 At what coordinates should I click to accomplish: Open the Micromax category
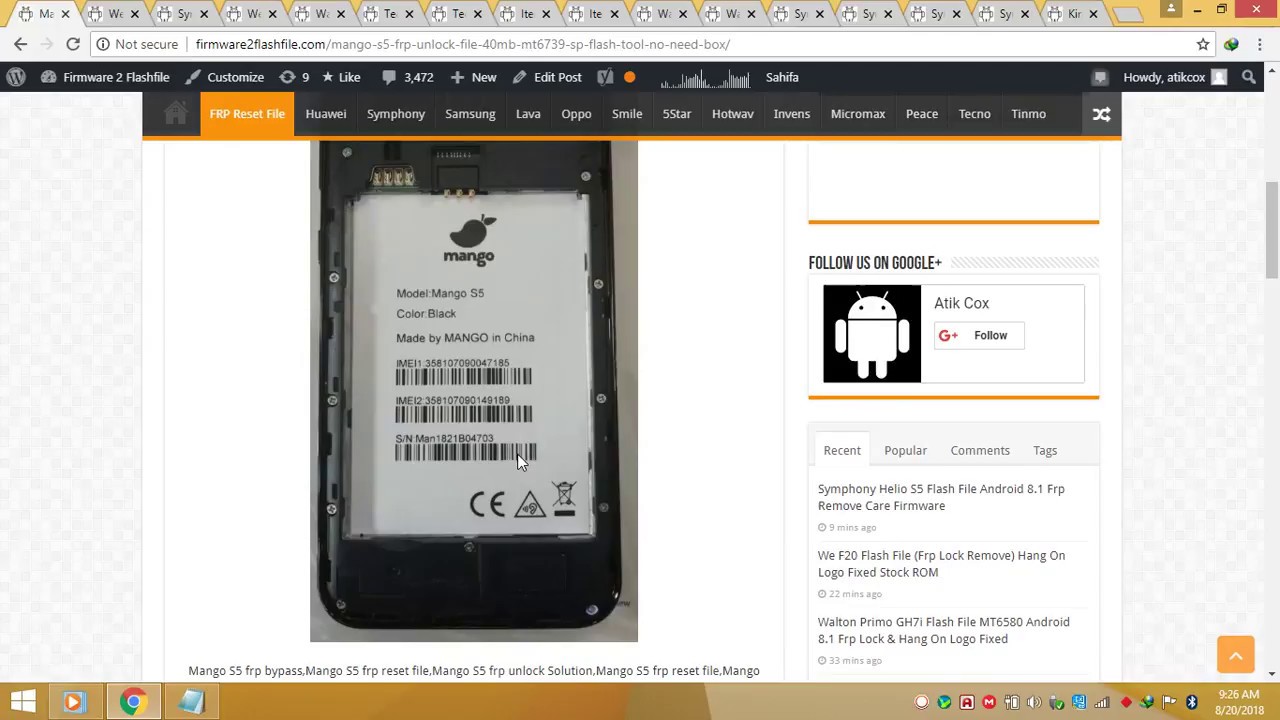[x=858, y=114]
